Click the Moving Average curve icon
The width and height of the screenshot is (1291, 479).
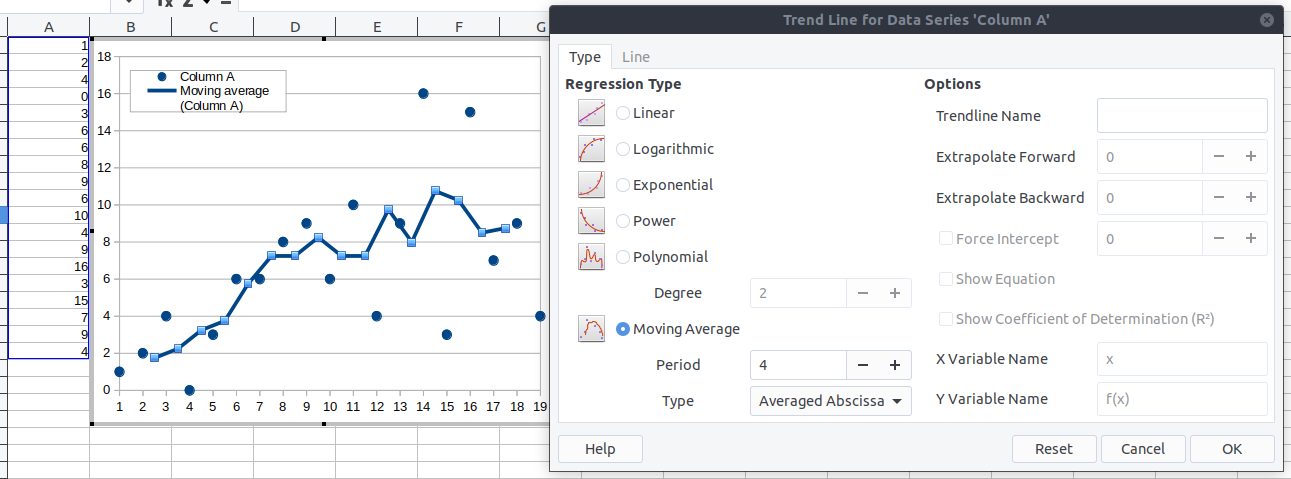tap(592, 329)
